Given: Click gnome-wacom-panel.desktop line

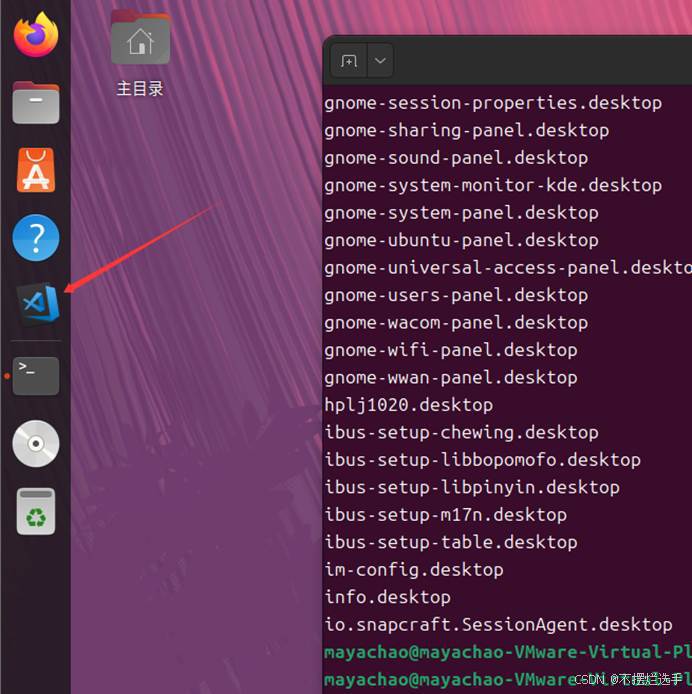Looking at the screenshot, I should click(x=456, y=323).
